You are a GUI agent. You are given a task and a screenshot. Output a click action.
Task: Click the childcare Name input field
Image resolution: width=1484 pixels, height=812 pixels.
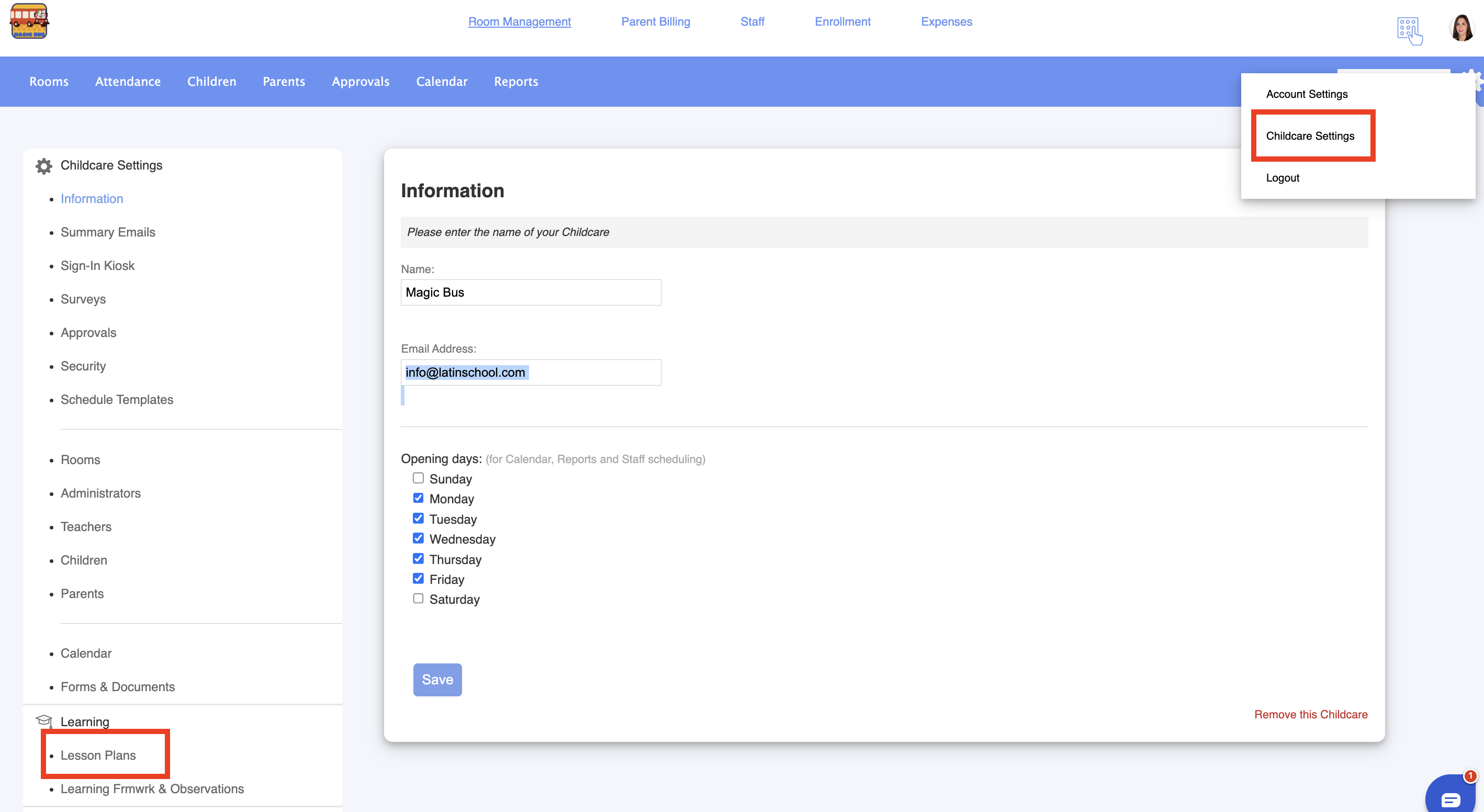(x=531, y=292)
